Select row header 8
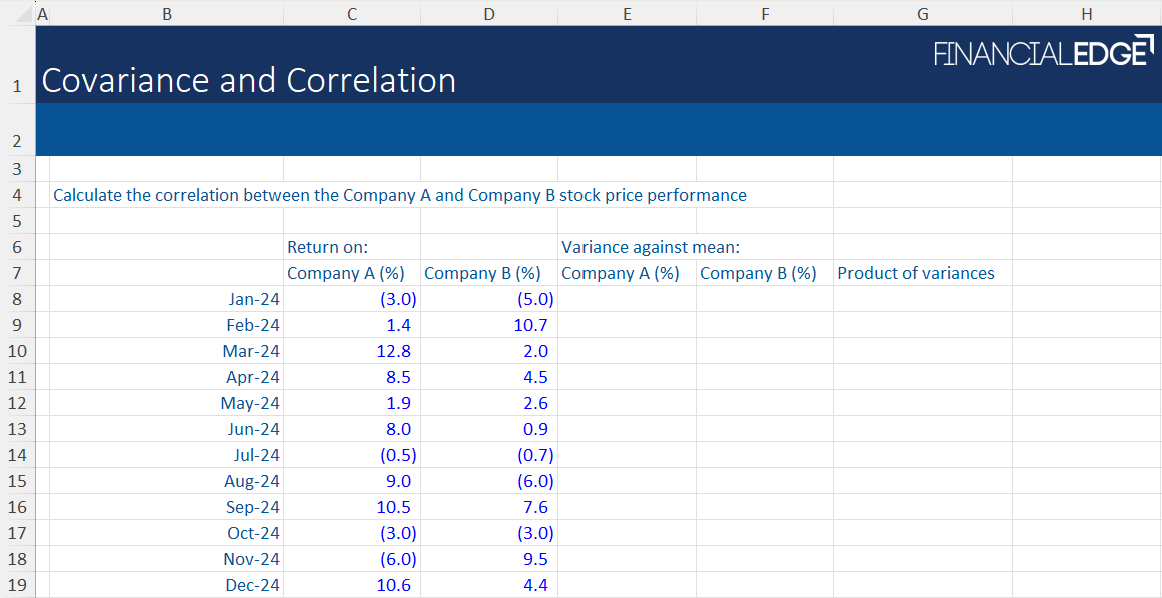The image size is (1162, 598). click(17, 298)
